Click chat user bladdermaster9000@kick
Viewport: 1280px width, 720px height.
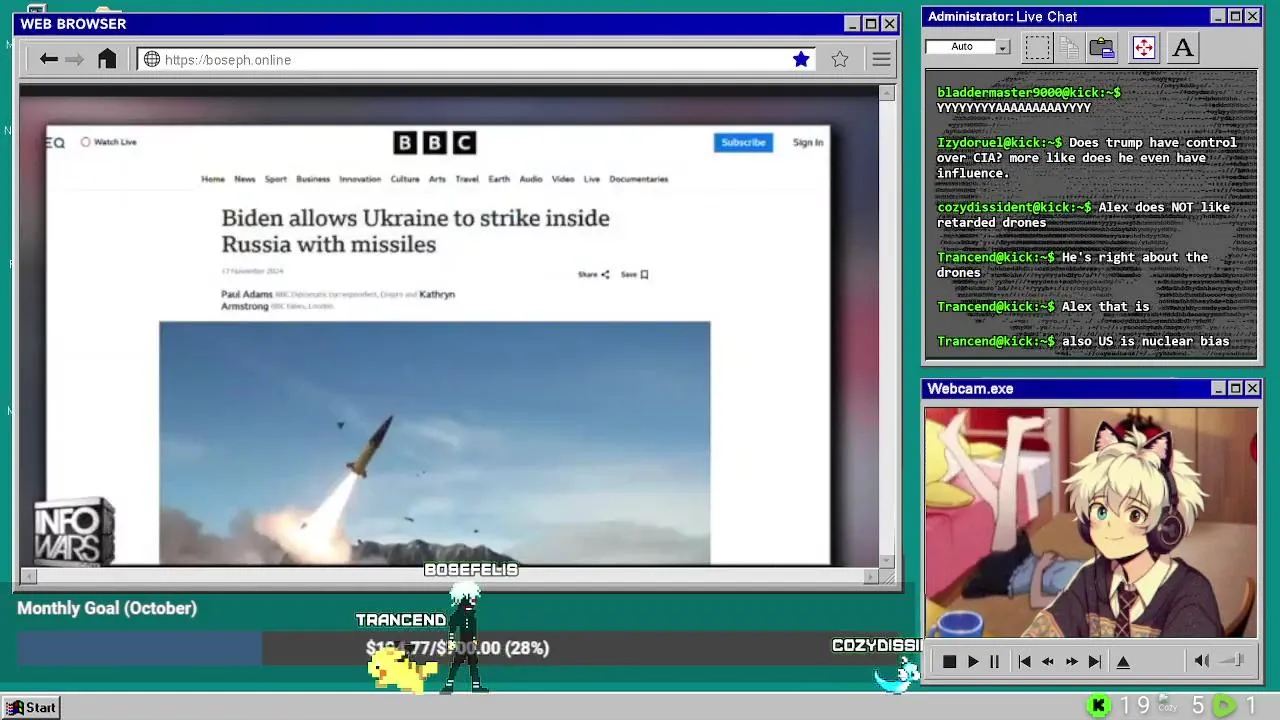1028,92
